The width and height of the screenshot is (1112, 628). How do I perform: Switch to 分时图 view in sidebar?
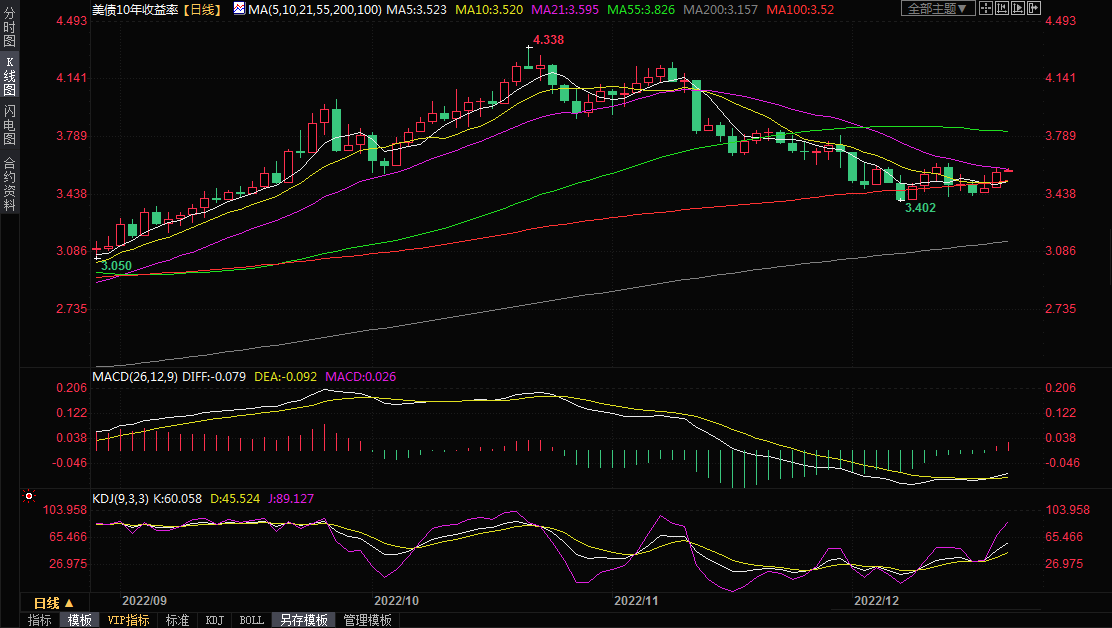click(x=9, y=27)
